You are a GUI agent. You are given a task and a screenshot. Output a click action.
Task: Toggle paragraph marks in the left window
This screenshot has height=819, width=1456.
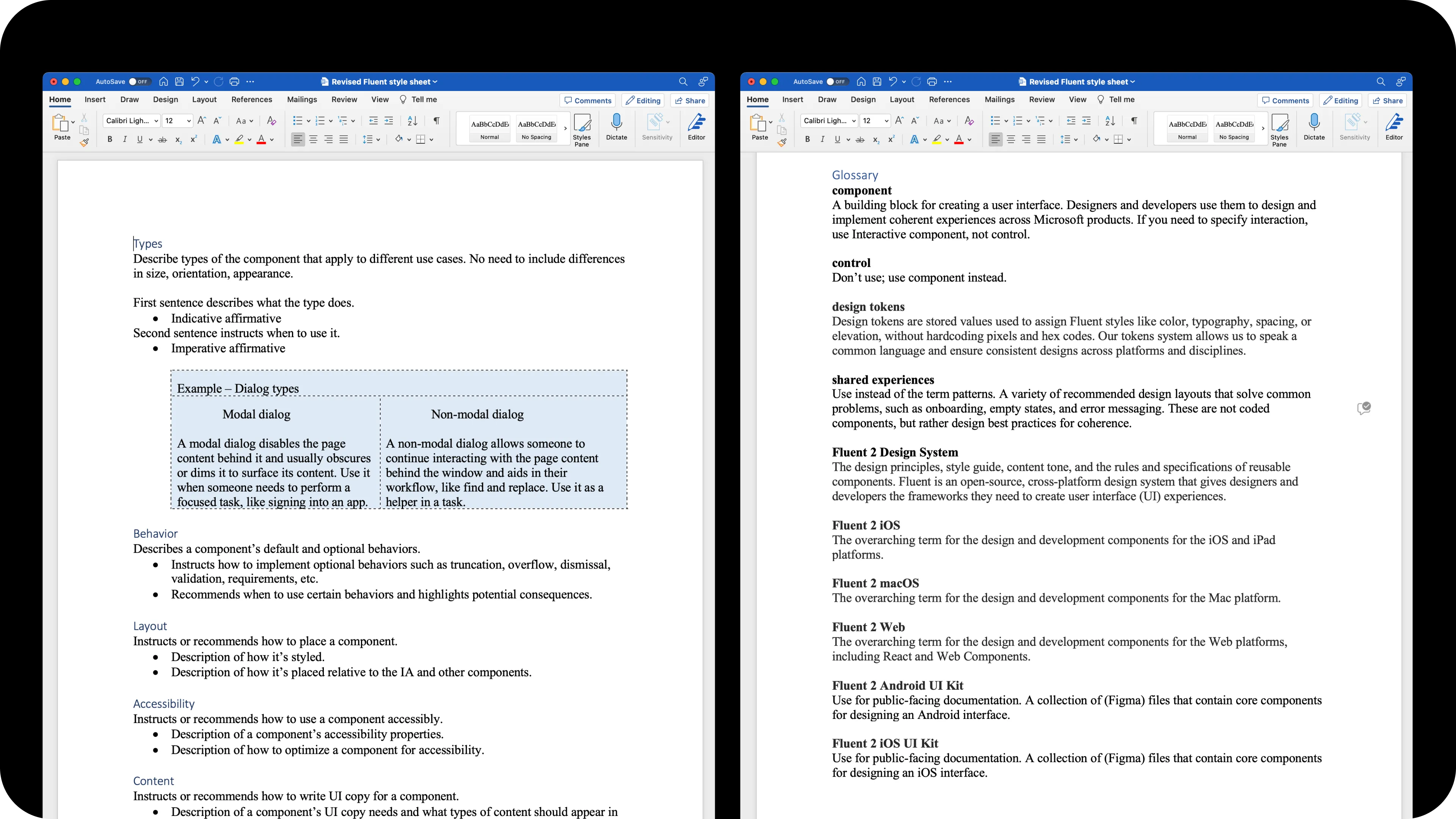click(436, 121)
